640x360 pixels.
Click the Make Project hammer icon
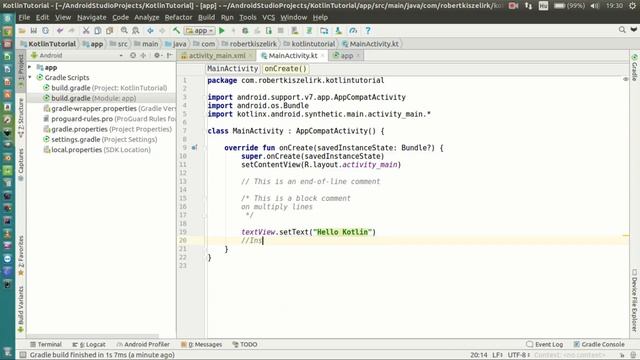(x=176, y=31)
